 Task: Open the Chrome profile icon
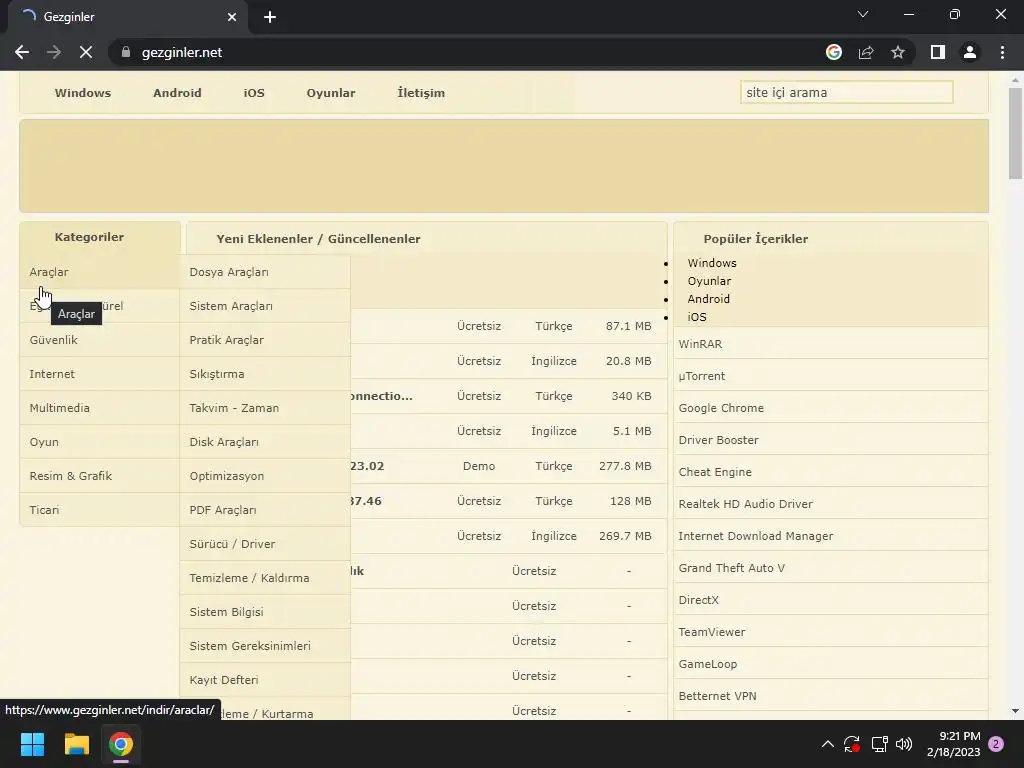(x=970, y=52)
